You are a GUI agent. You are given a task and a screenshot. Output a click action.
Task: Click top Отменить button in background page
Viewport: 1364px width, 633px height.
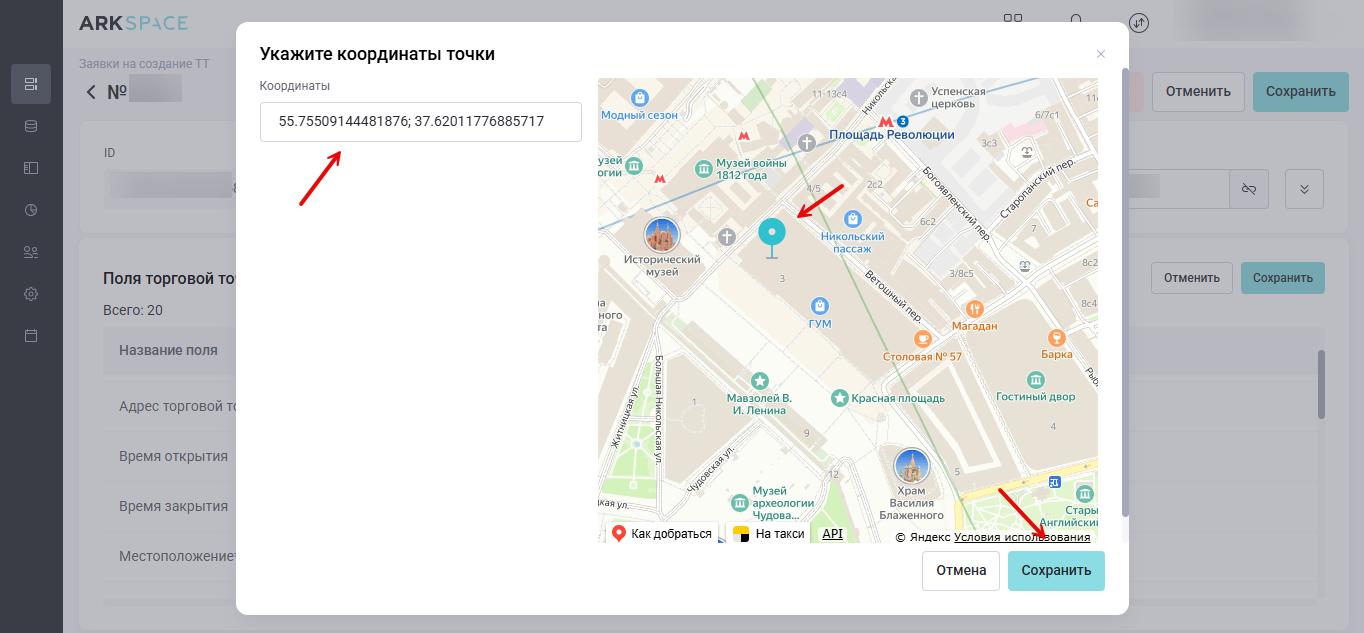pos(1198,91)
